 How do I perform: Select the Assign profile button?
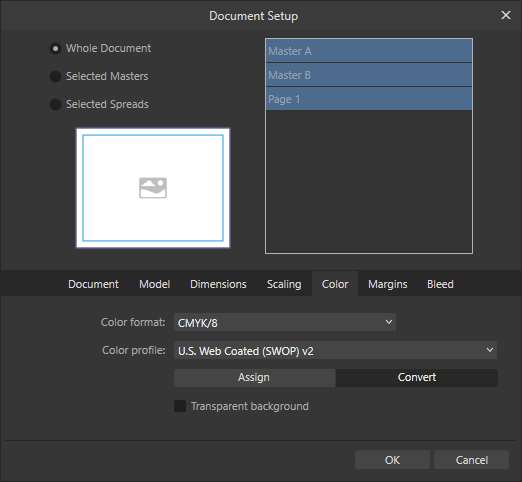pos(254,378)
